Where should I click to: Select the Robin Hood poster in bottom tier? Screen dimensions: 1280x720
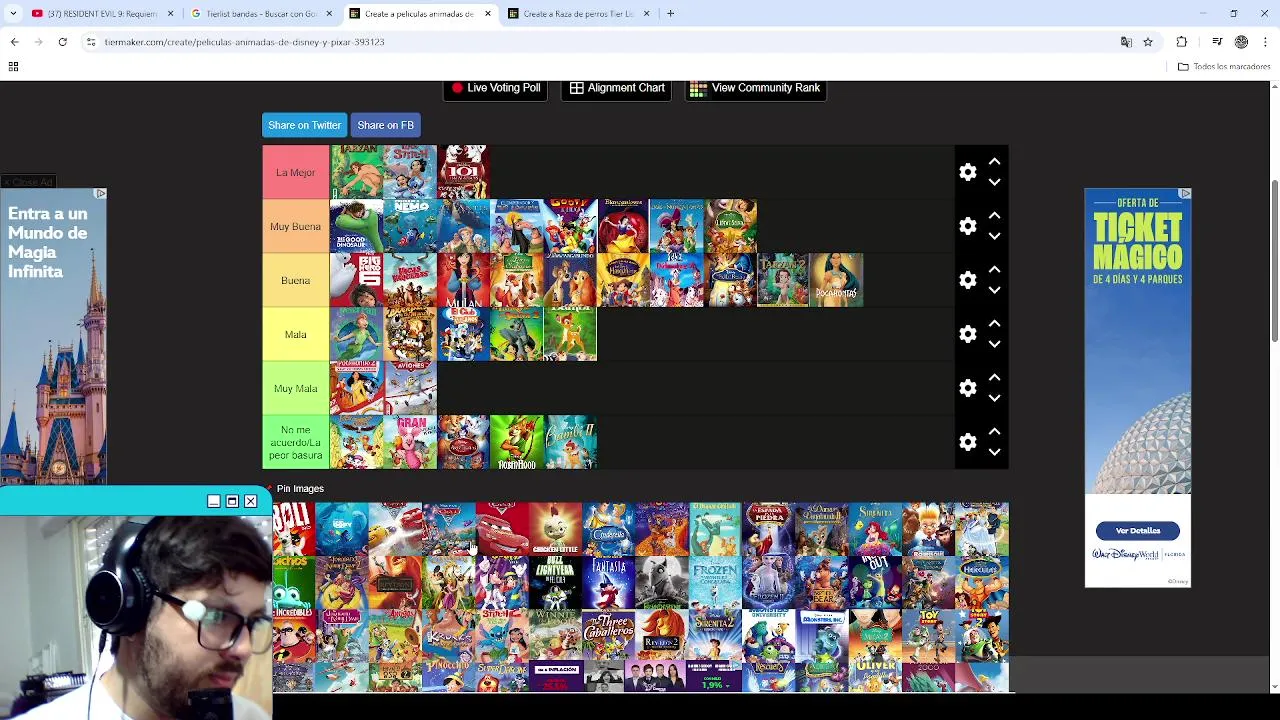pos(517,442)
